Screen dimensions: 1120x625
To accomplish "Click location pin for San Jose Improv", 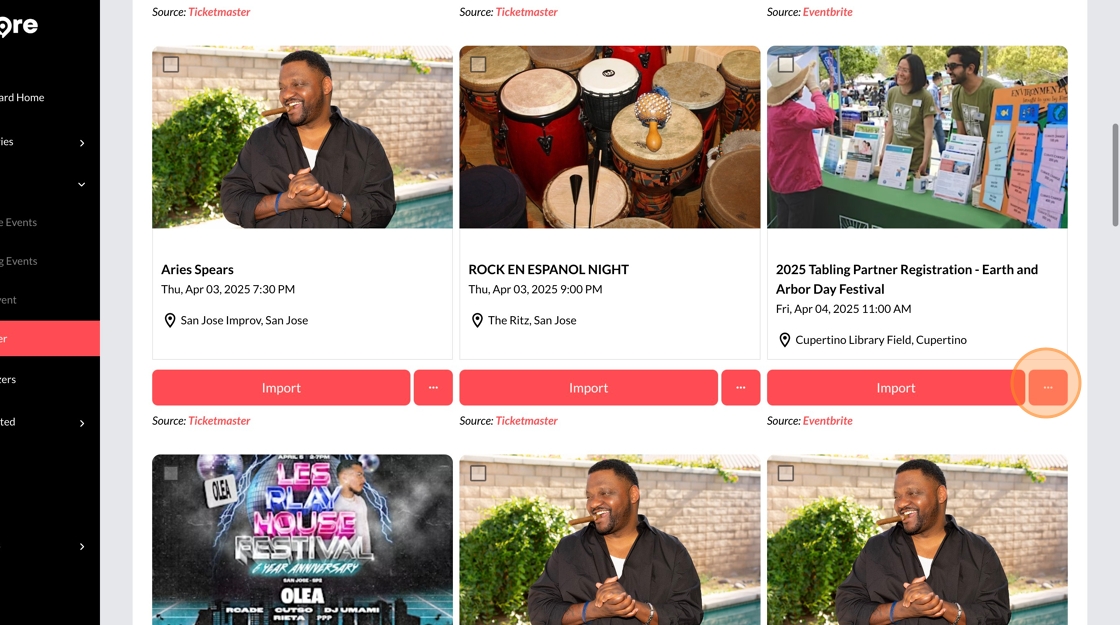I will [170, 320].
